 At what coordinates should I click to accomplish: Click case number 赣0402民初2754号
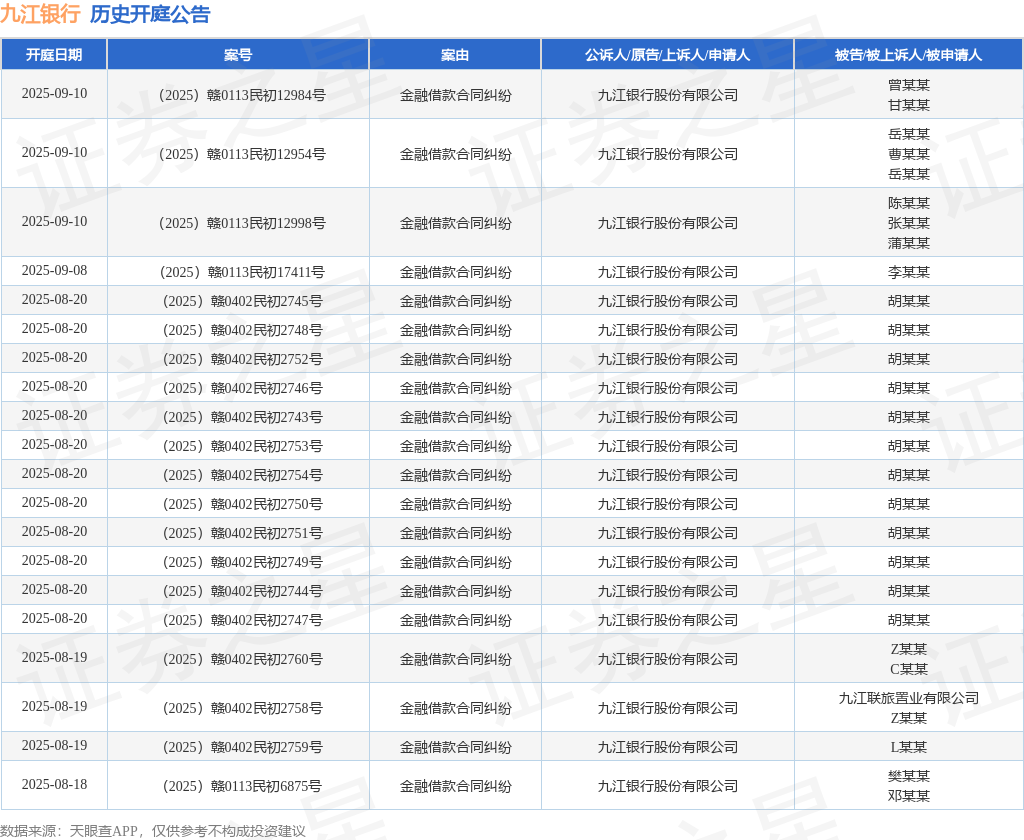[242, 476]
